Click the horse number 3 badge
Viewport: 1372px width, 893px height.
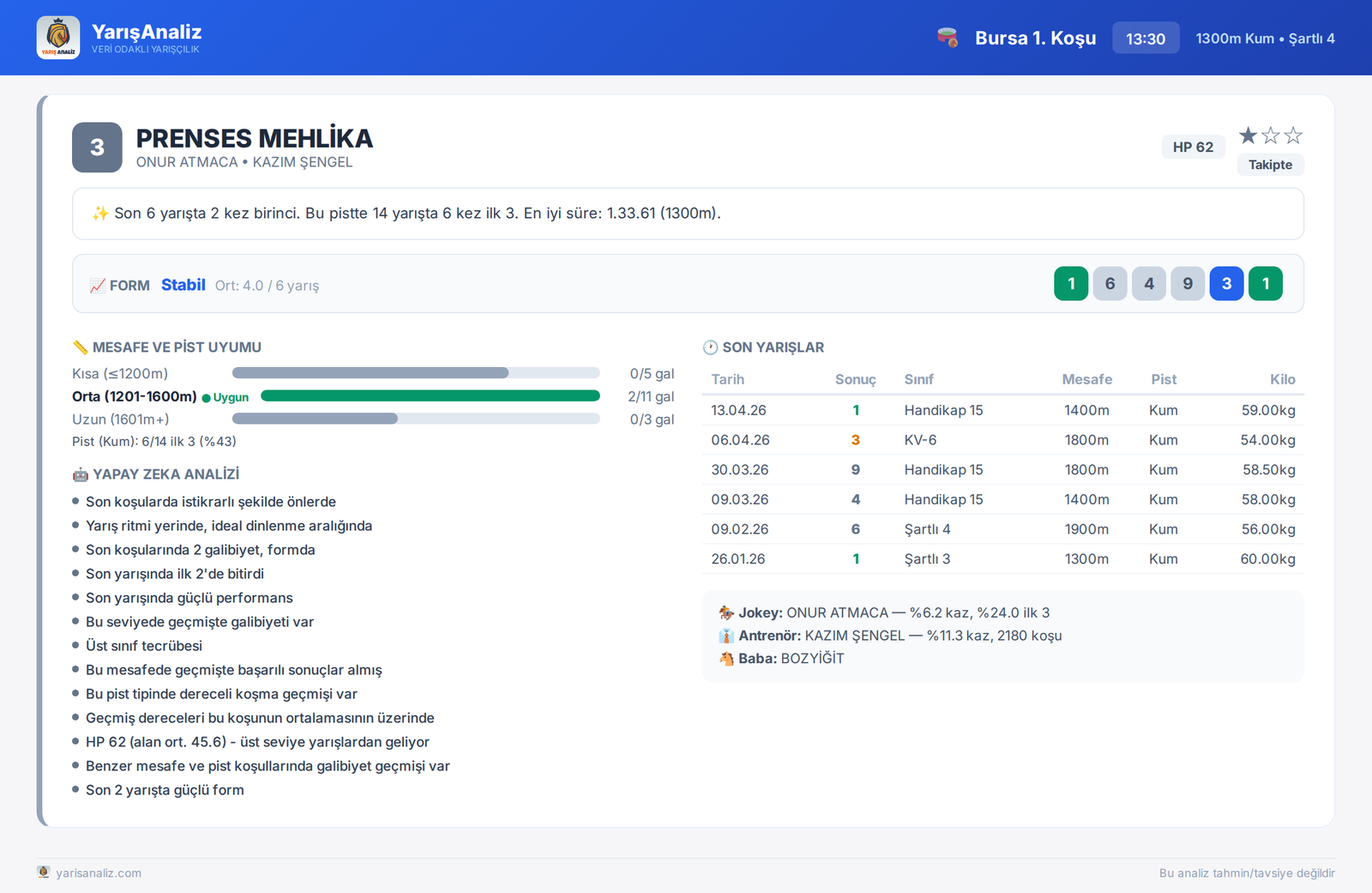pos(97,148)
